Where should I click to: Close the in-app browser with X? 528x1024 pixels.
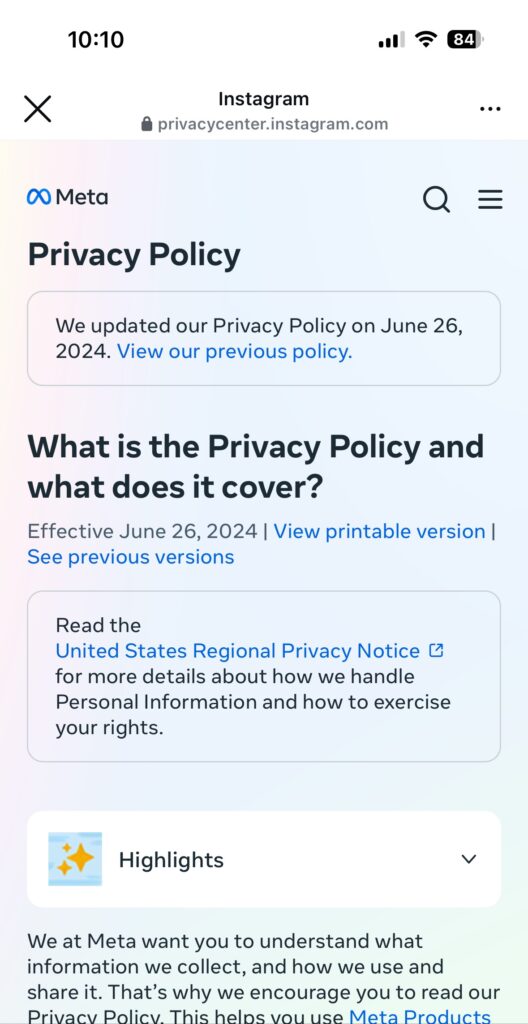point(37,108)
